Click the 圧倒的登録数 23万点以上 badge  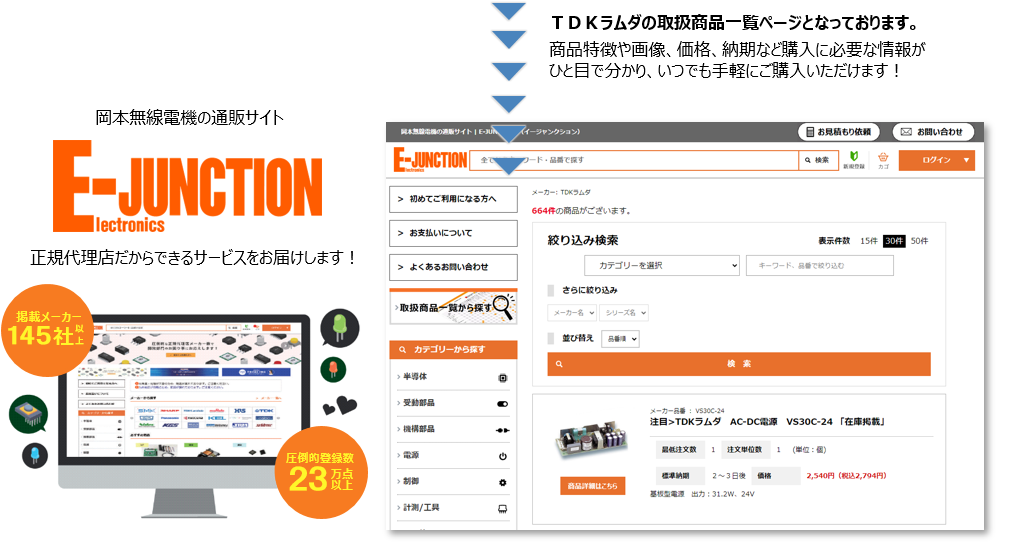pyautogui.click(x=321, y=472)
